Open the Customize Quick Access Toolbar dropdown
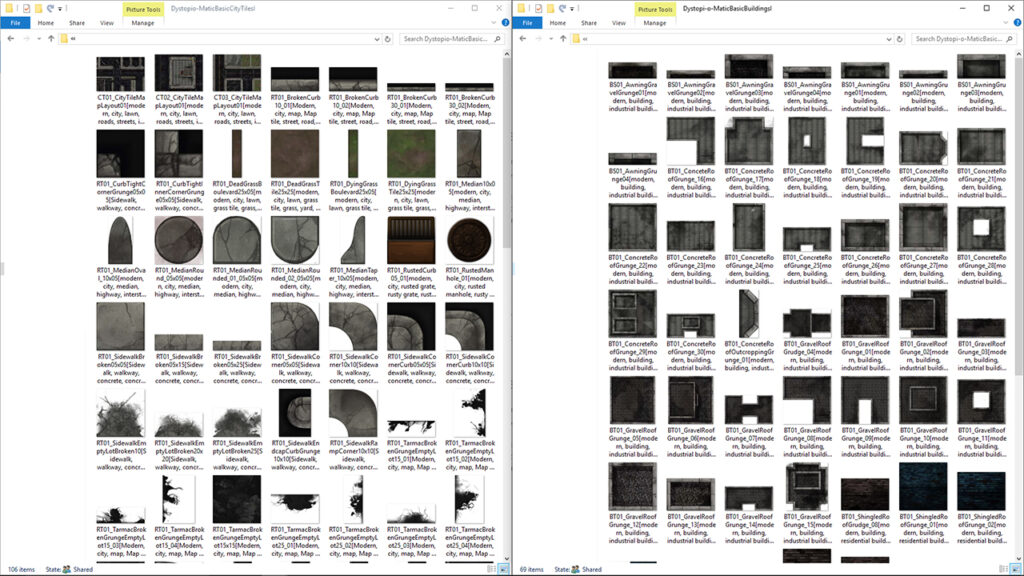The image size is (1024, 576). 59,8
